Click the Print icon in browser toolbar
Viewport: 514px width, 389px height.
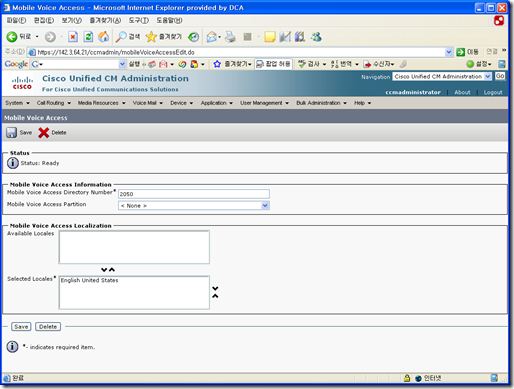(x=230, y=37)
